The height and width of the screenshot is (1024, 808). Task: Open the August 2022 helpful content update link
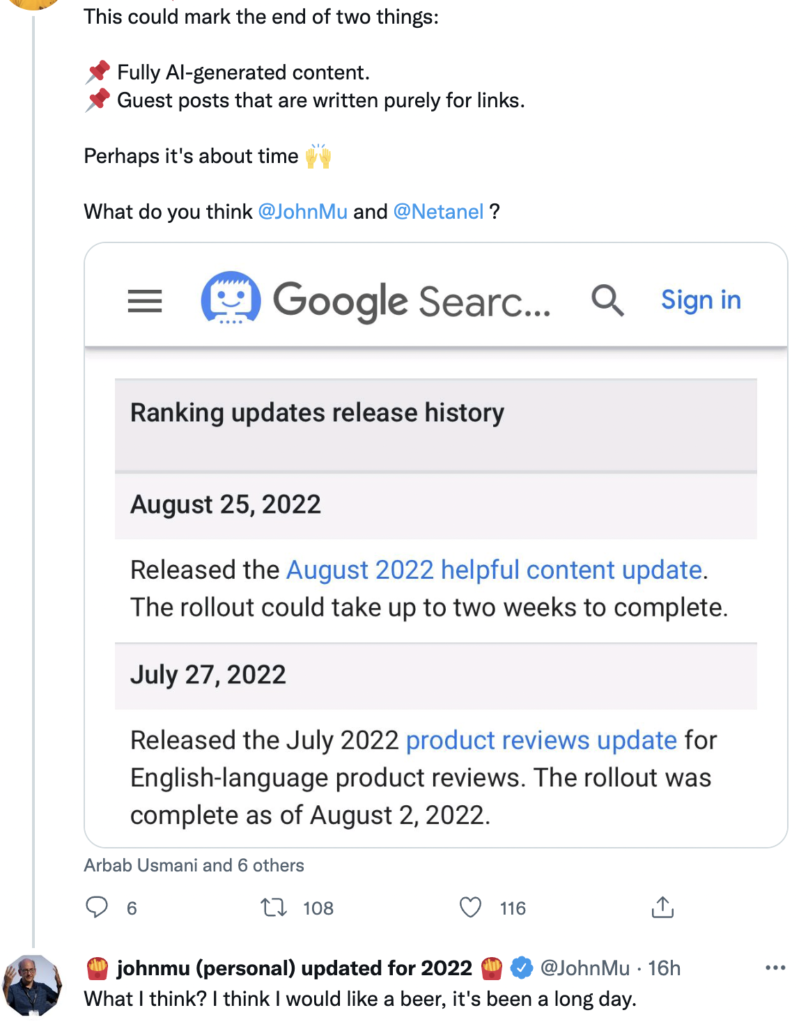pyautogui.click(x=494, y=570)
